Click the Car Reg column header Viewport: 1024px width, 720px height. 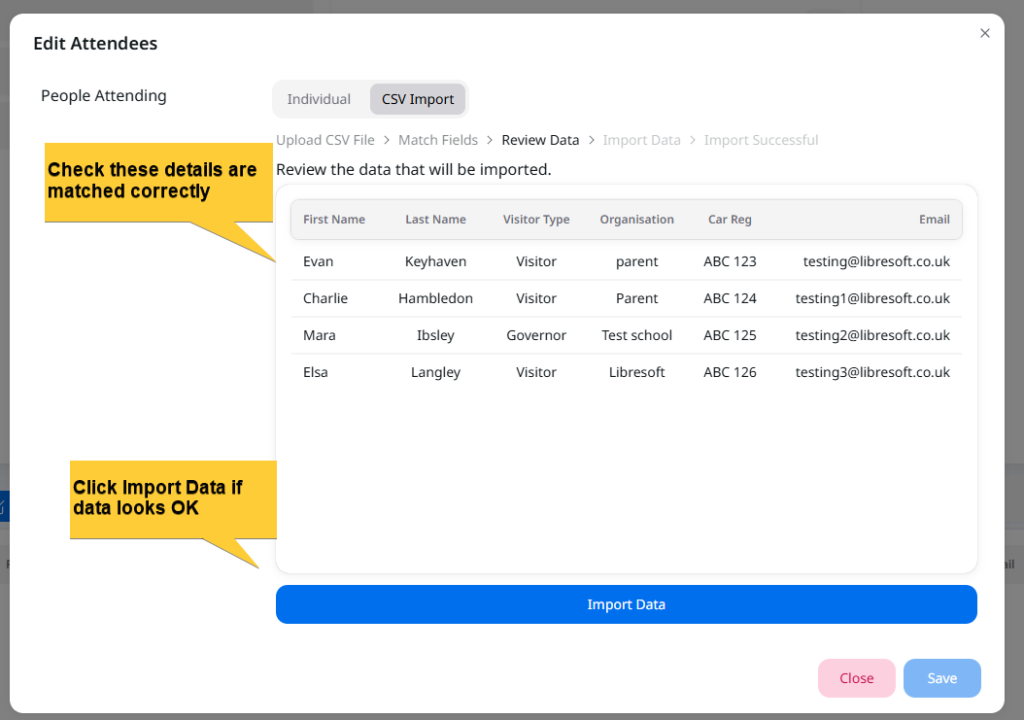pos(729,219)
